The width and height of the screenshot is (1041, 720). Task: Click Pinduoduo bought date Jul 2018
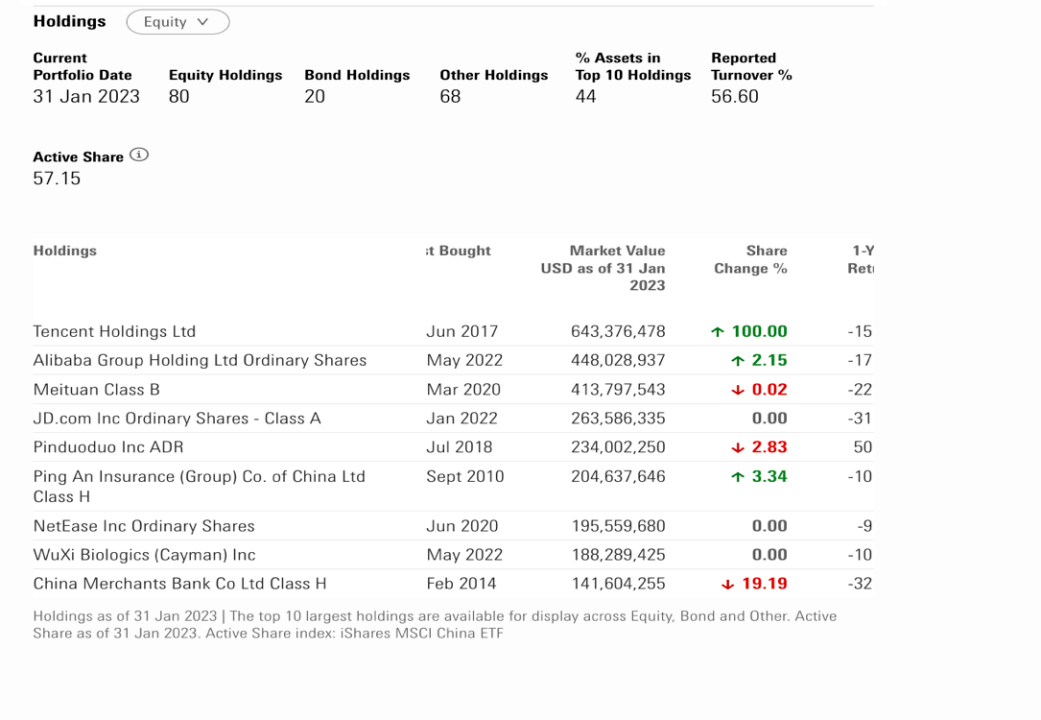point(459,447)
